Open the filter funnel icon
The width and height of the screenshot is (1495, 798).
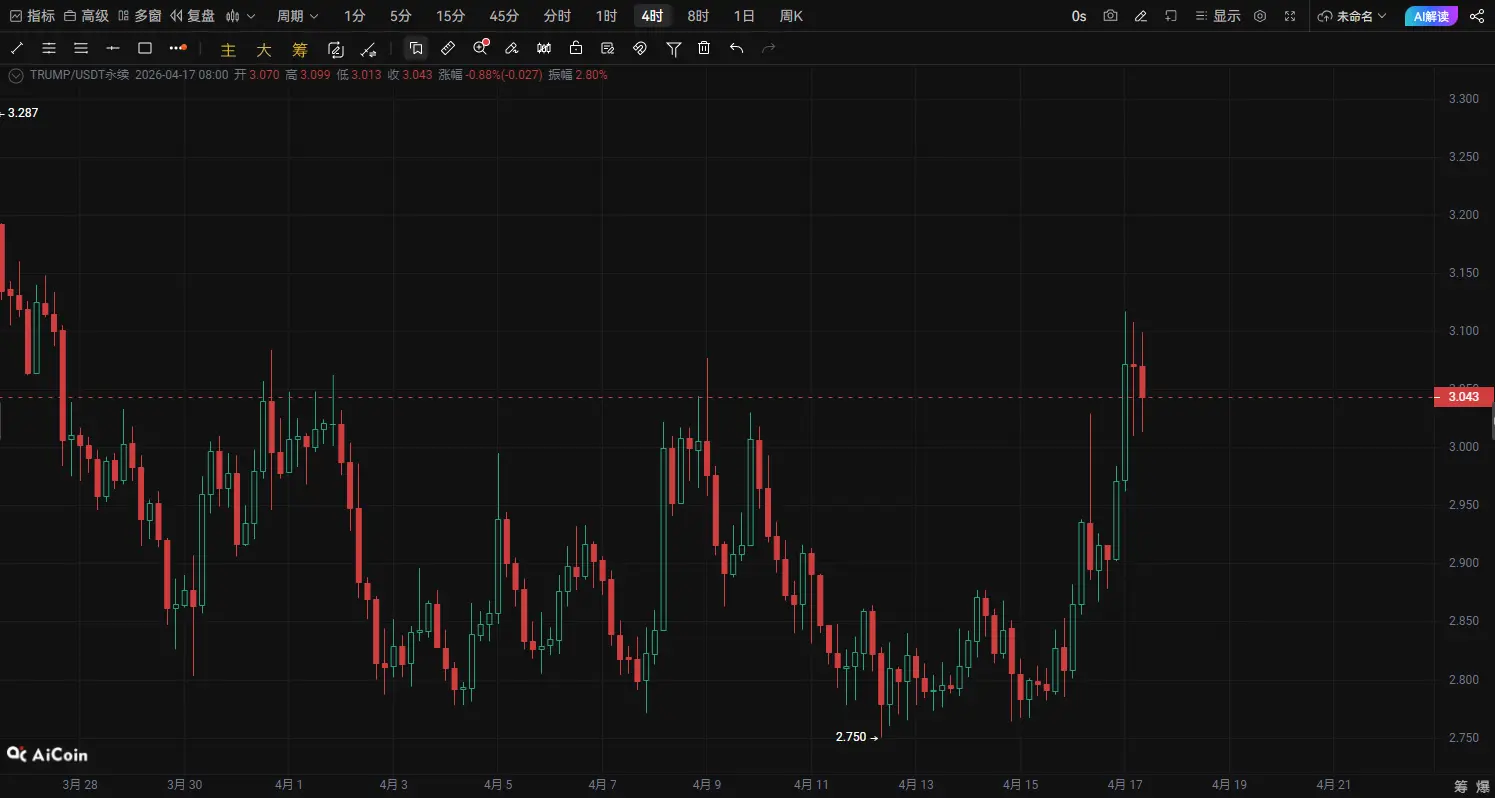coord(674,48)
